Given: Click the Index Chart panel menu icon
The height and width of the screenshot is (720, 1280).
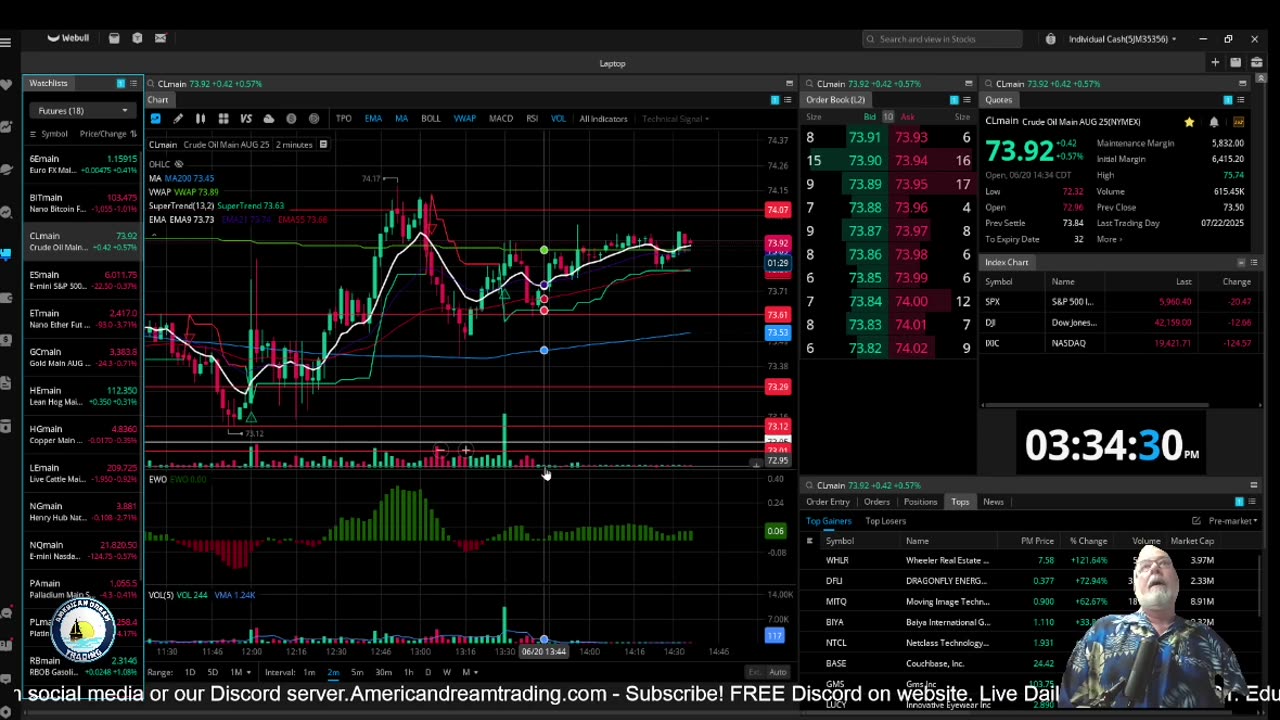Looking at the screenshot, I should [1253, 262].
